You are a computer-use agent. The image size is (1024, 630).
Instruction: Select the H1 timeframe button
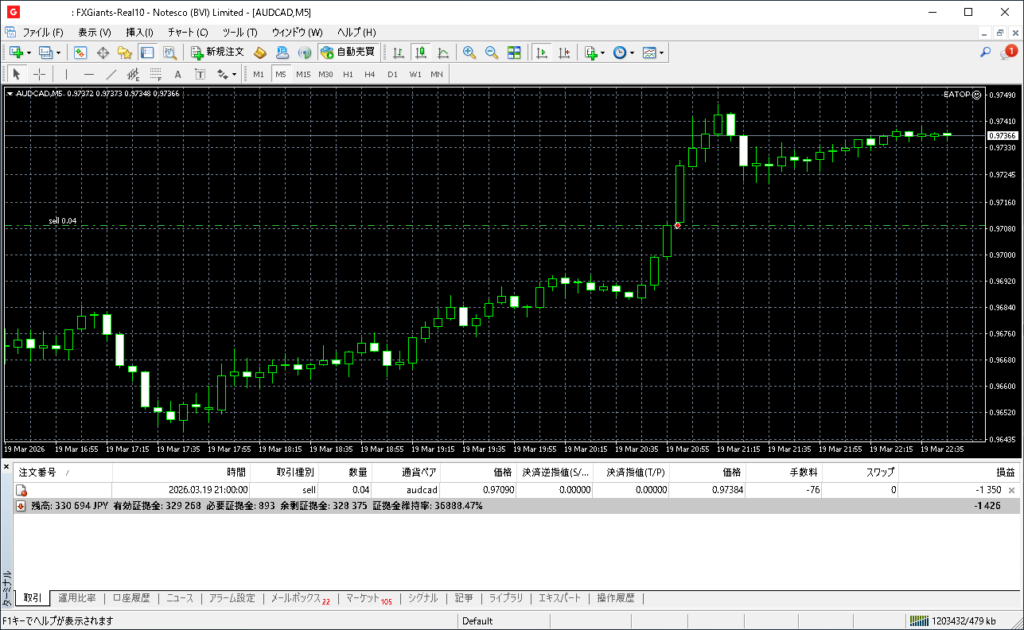[348, 74]
